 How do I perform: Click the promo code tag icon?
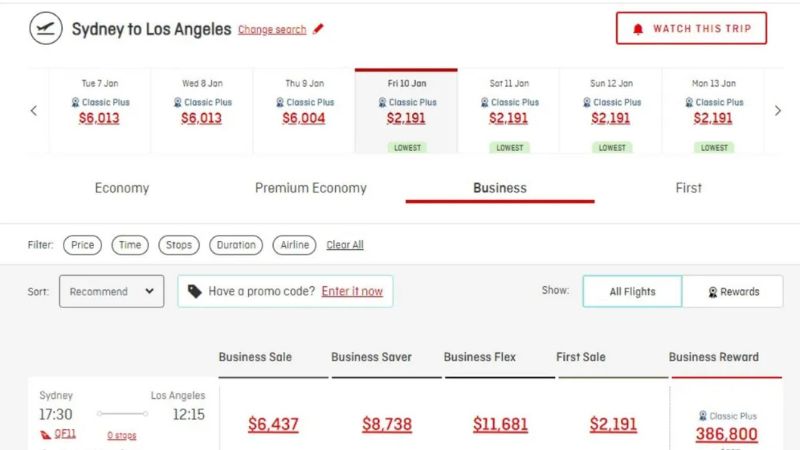click(194, 291)
